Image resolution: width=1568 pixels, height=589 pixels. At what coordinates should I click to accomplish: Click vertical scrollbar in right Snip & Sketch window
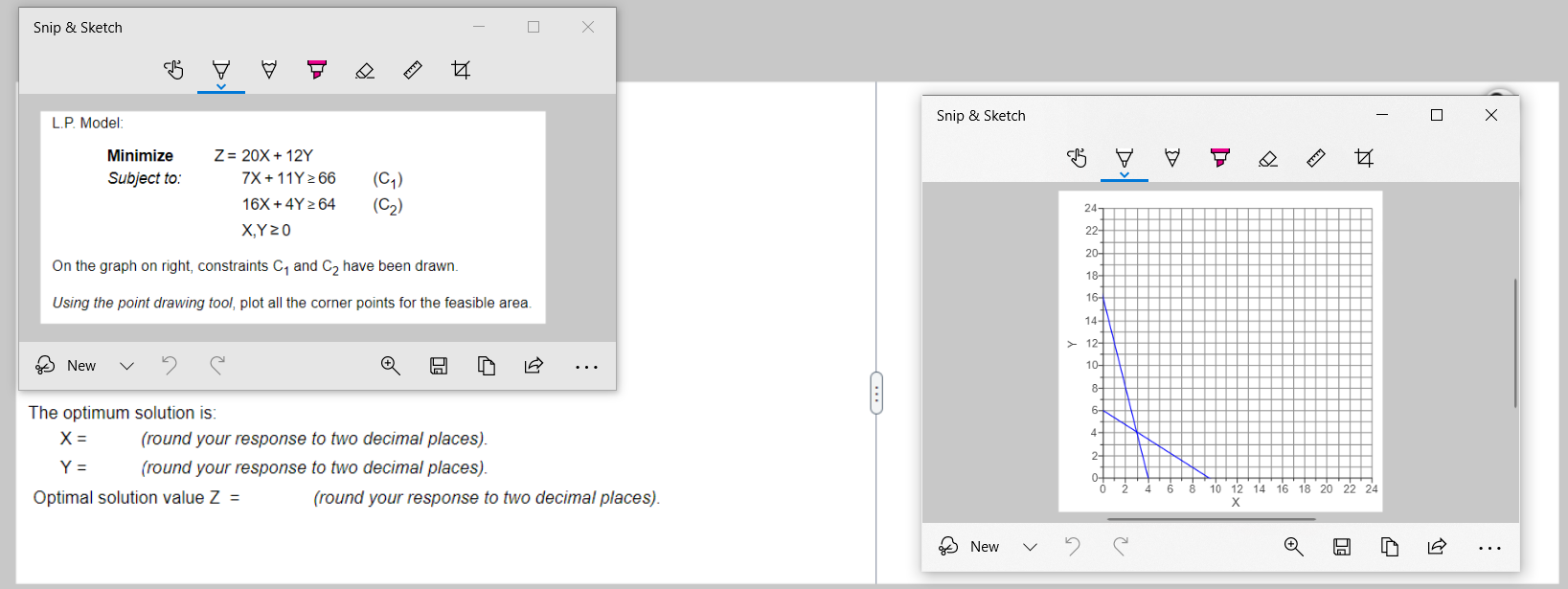(1515, 343)
